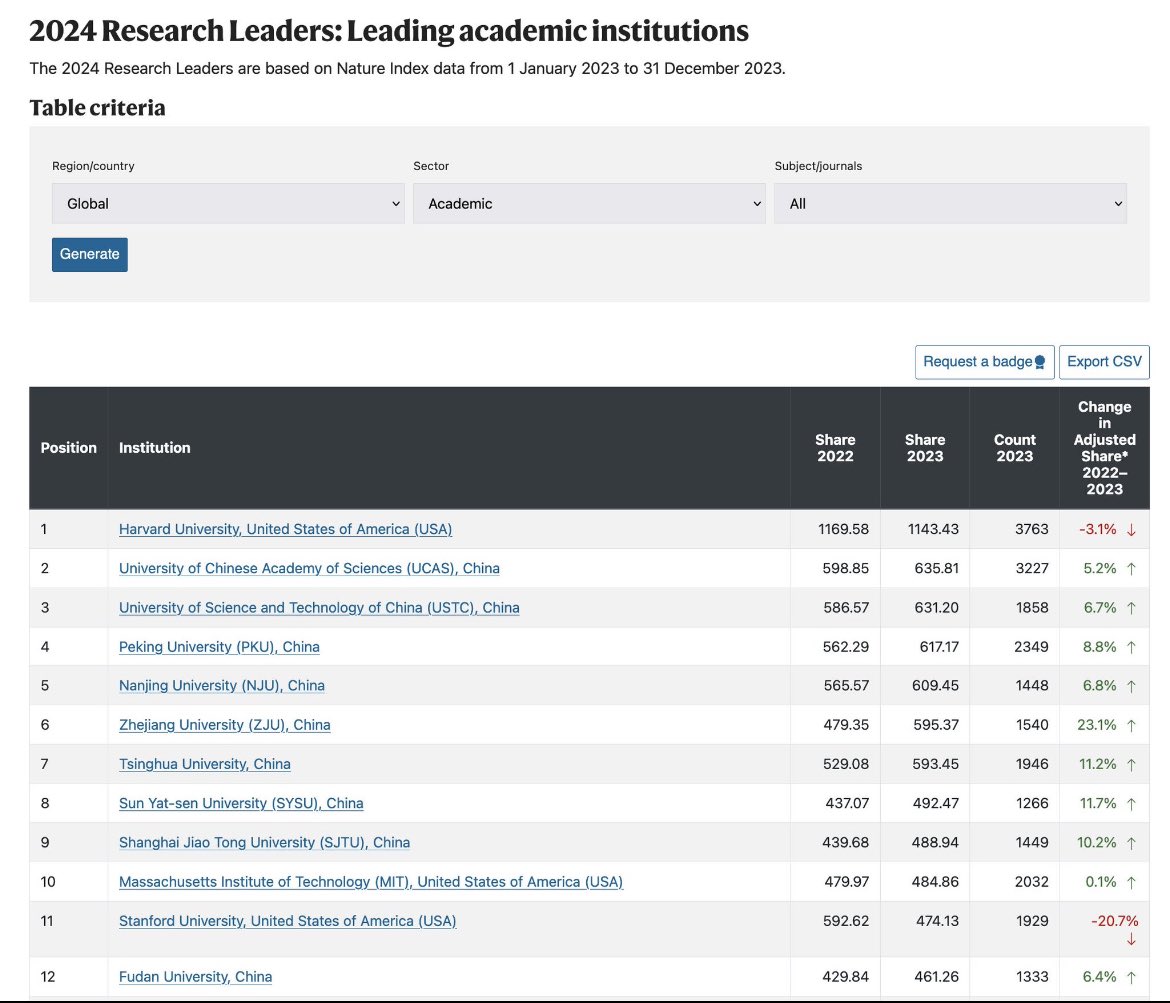Click the Request a badge button
This screenshot has height=1003, width=1170.
(x=984, y=362)
